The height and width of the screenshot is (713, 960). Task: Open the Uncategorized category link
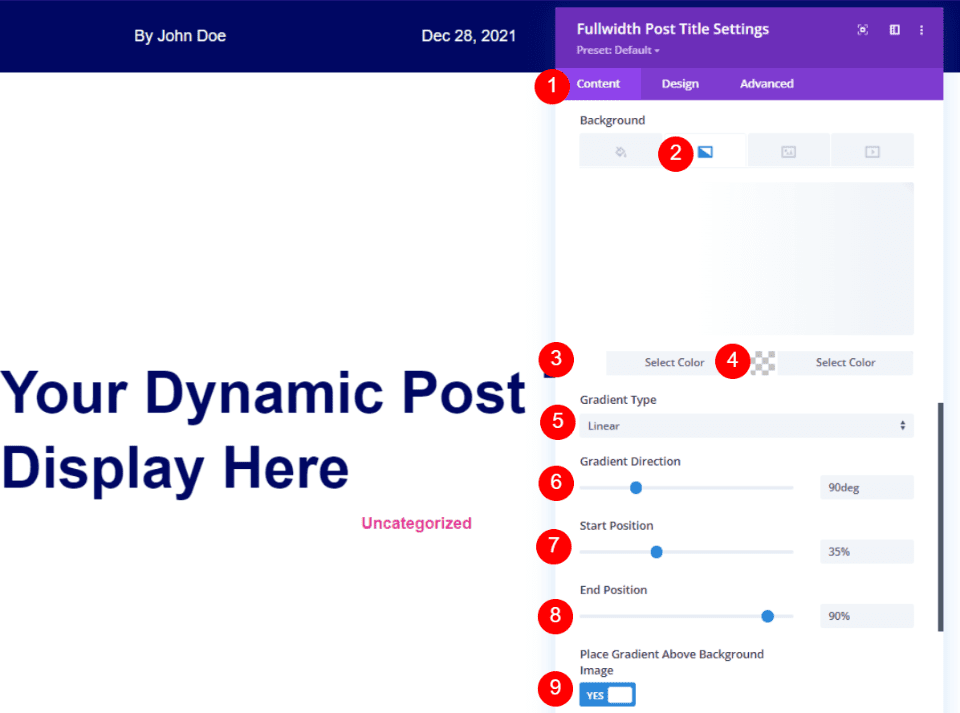[x=416, y=523]
